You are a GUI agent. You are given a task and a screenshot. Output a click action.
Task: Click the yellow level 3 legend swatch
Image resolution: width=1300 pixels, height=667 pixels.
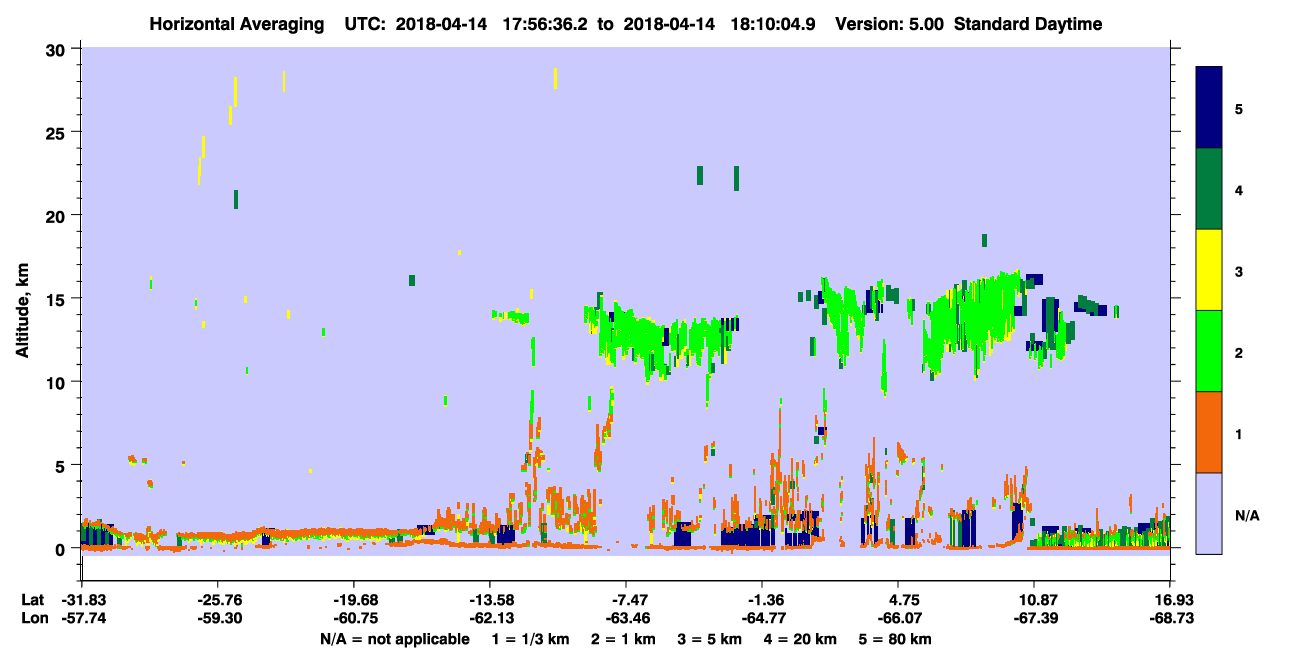tap(1209, 270)
